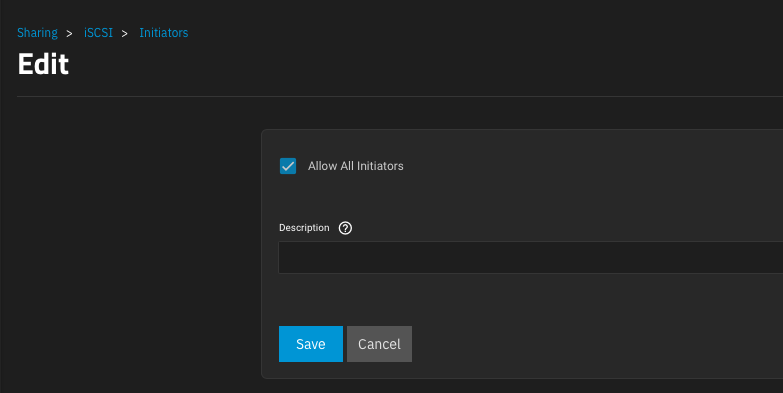
Task: Click the horizontal divider below Edit
Action: (x=399, y=96)
